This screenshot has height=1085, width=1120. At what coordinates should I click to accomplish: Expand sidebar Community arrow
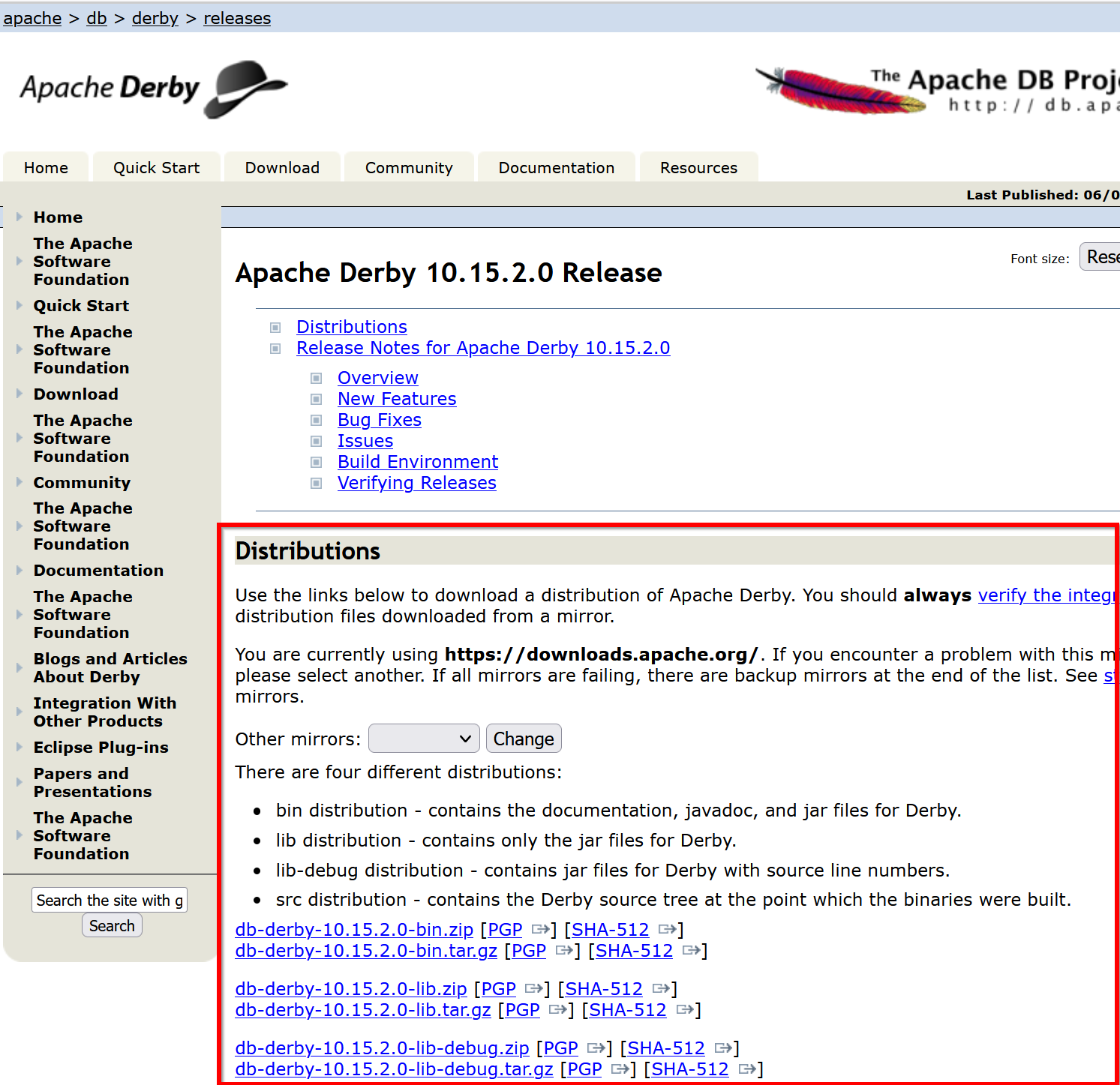tap(20, 483)
